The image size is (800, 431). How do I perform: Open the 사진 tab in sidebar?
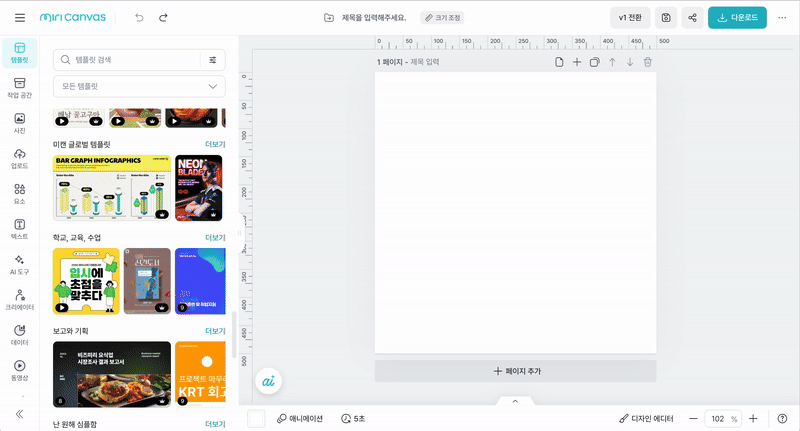(x=19, y=123)
